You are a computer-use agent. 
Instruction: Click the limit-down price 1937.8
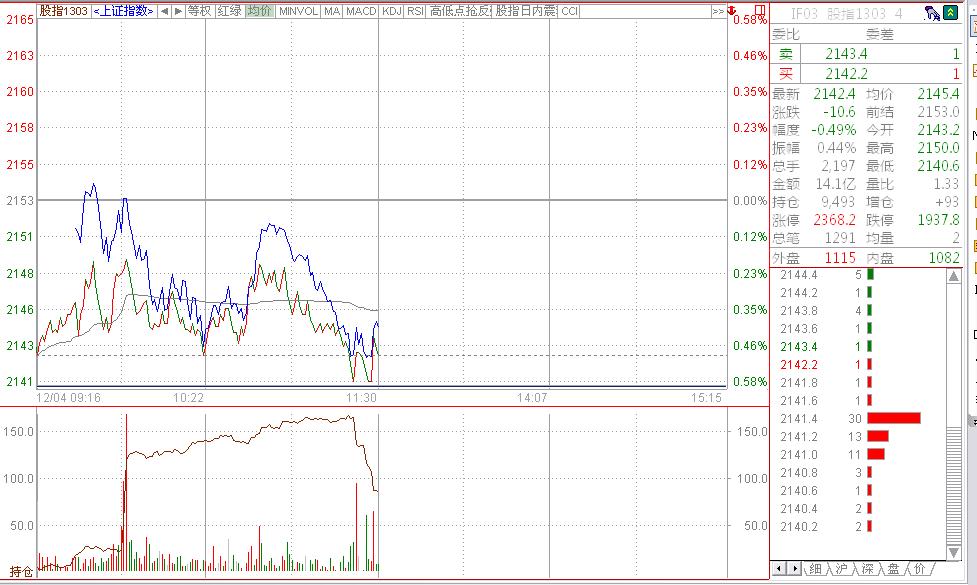pos(938,221)
